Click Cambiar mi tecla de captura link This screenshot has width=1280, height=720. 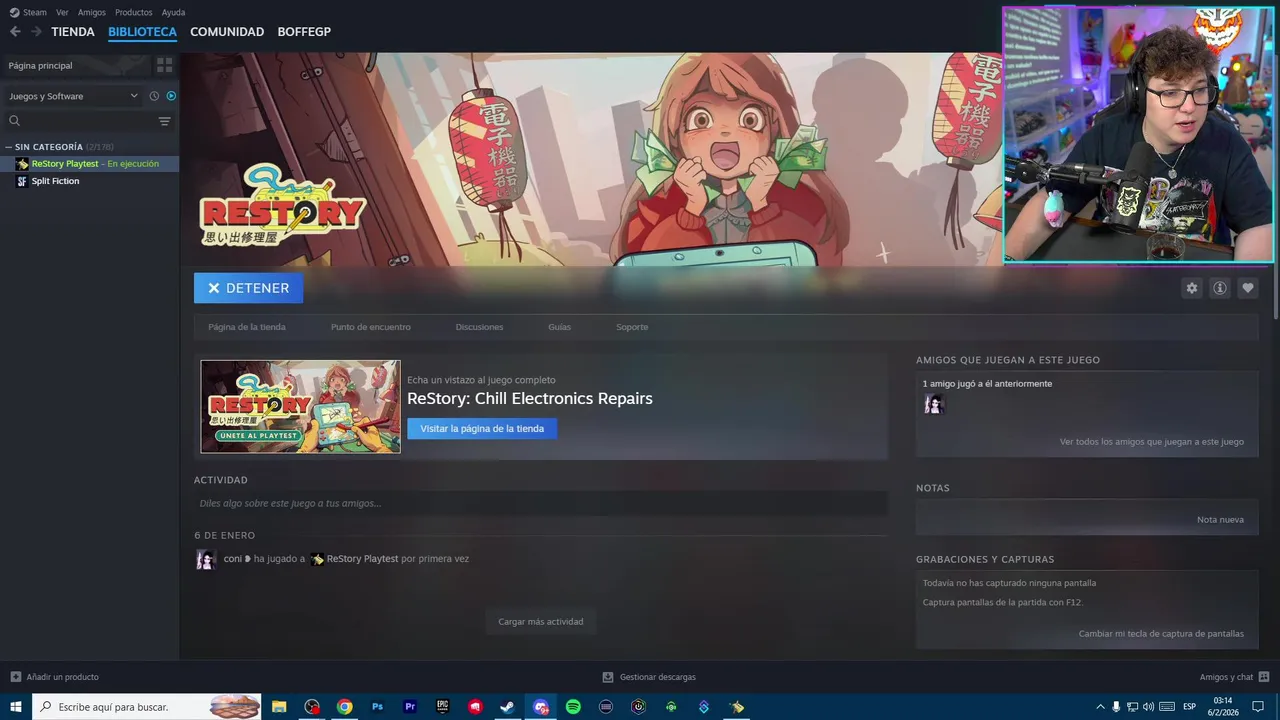(1161, 634)
